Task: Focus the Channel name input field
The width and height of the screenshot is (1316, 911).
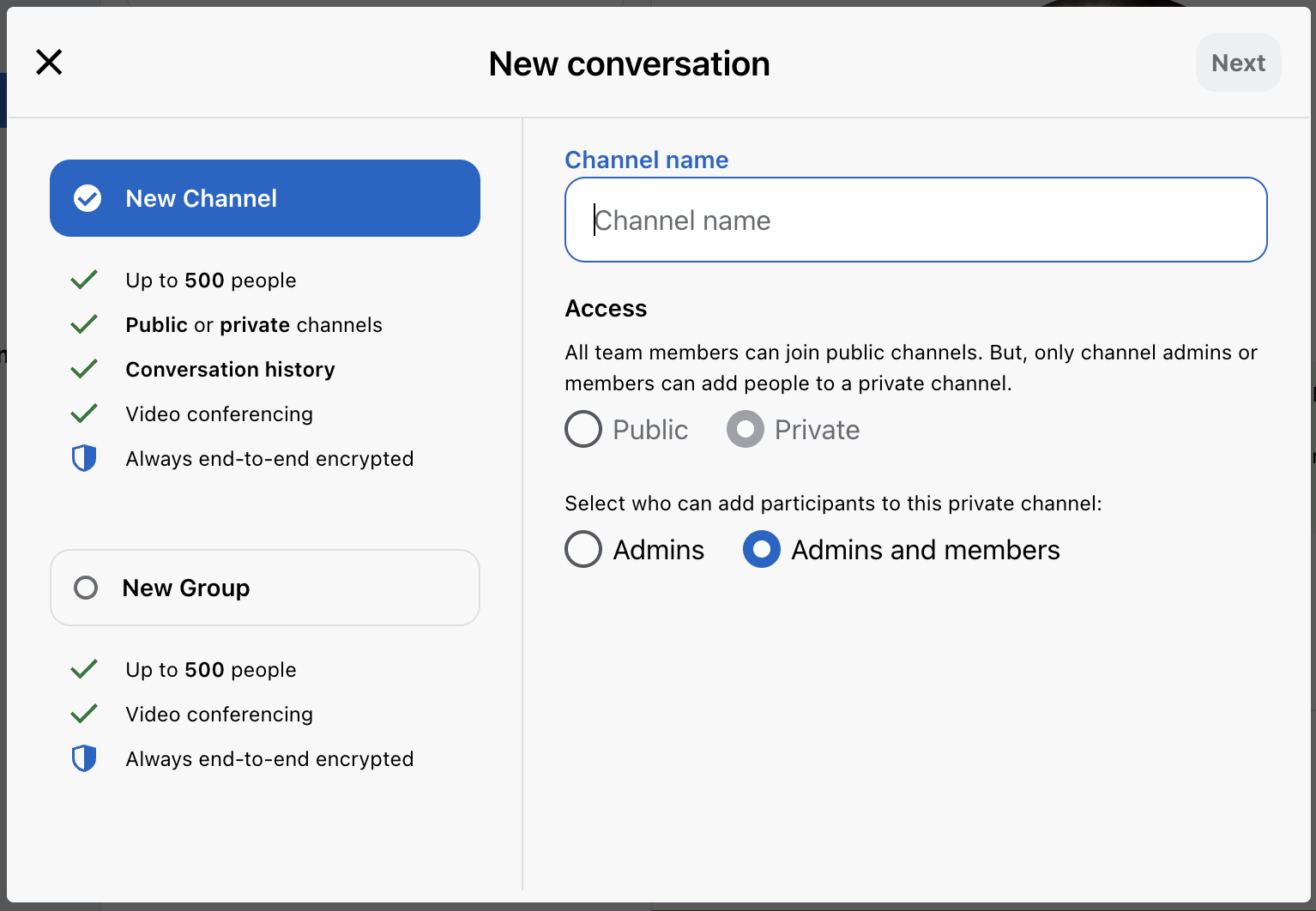Action: [915, 220]
